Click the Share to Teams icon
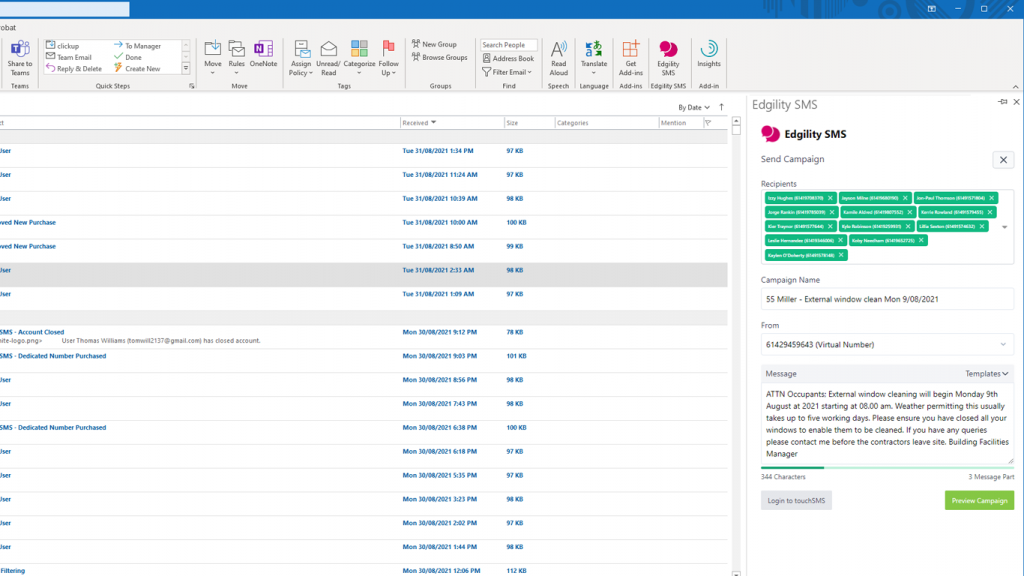This screenshot has height=576, width=1024. tap(20, 58)
